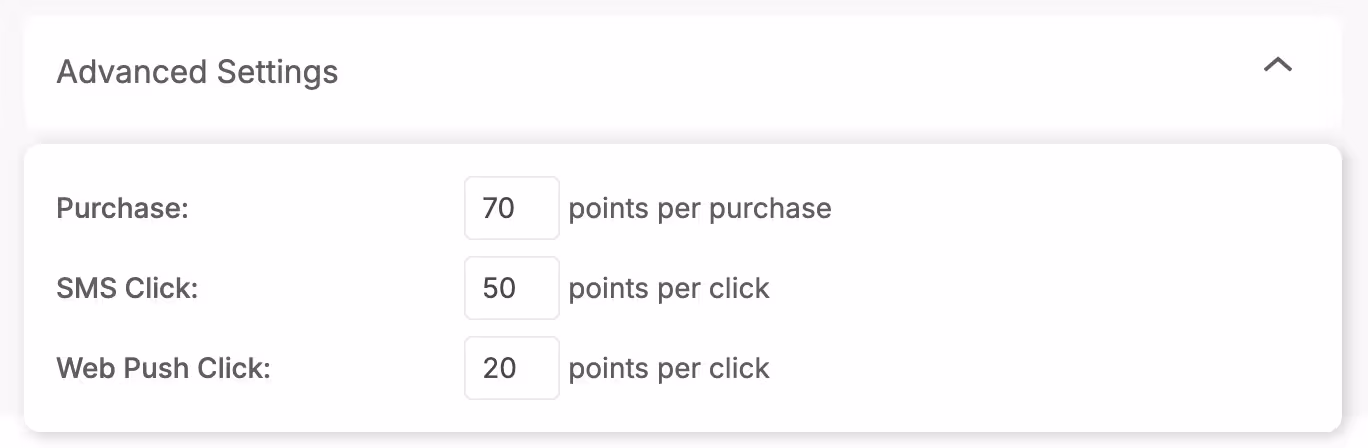Select the box showing 70 points
Image resolution: width=1368 pixels, height=448 pixels.
coord(511,208)
